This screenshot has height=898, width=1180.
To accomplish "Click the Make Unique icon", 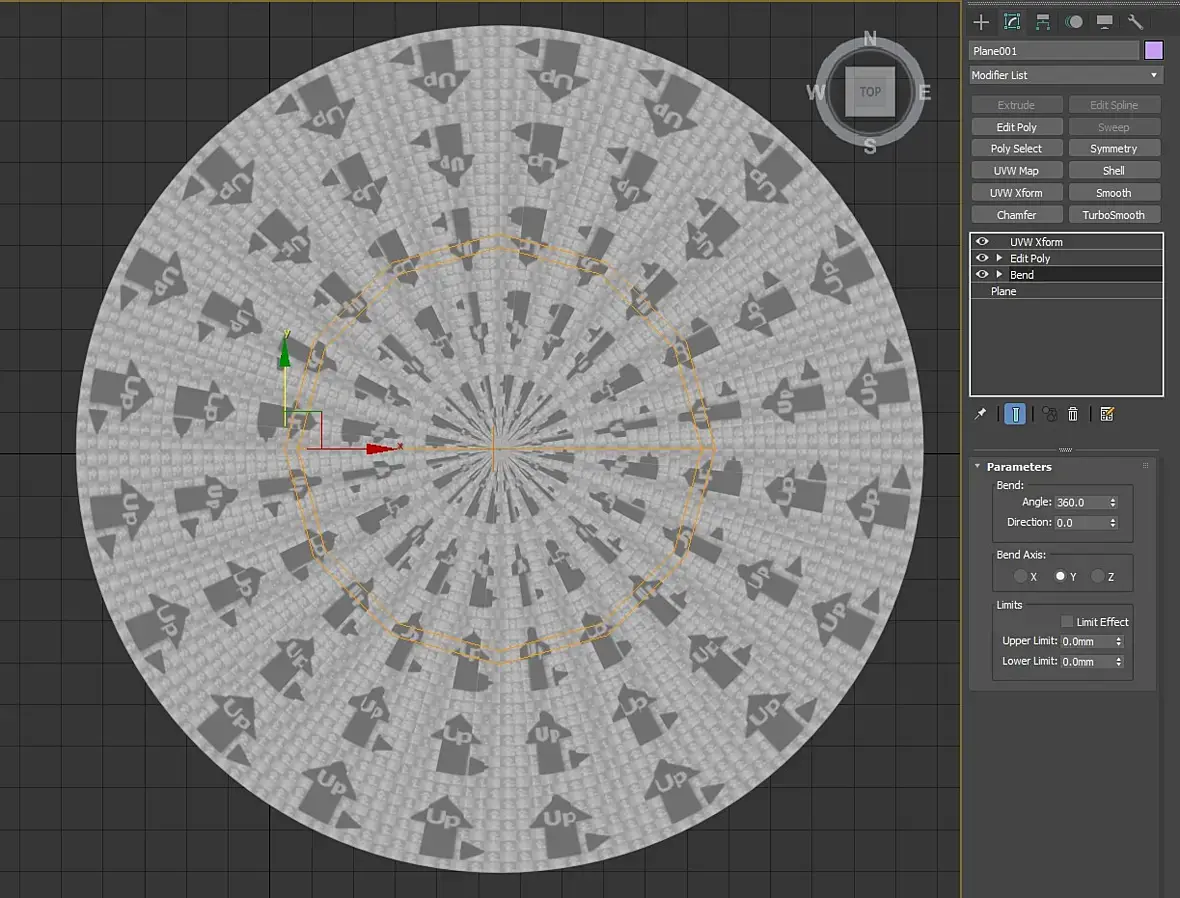I will (1049, 414).
